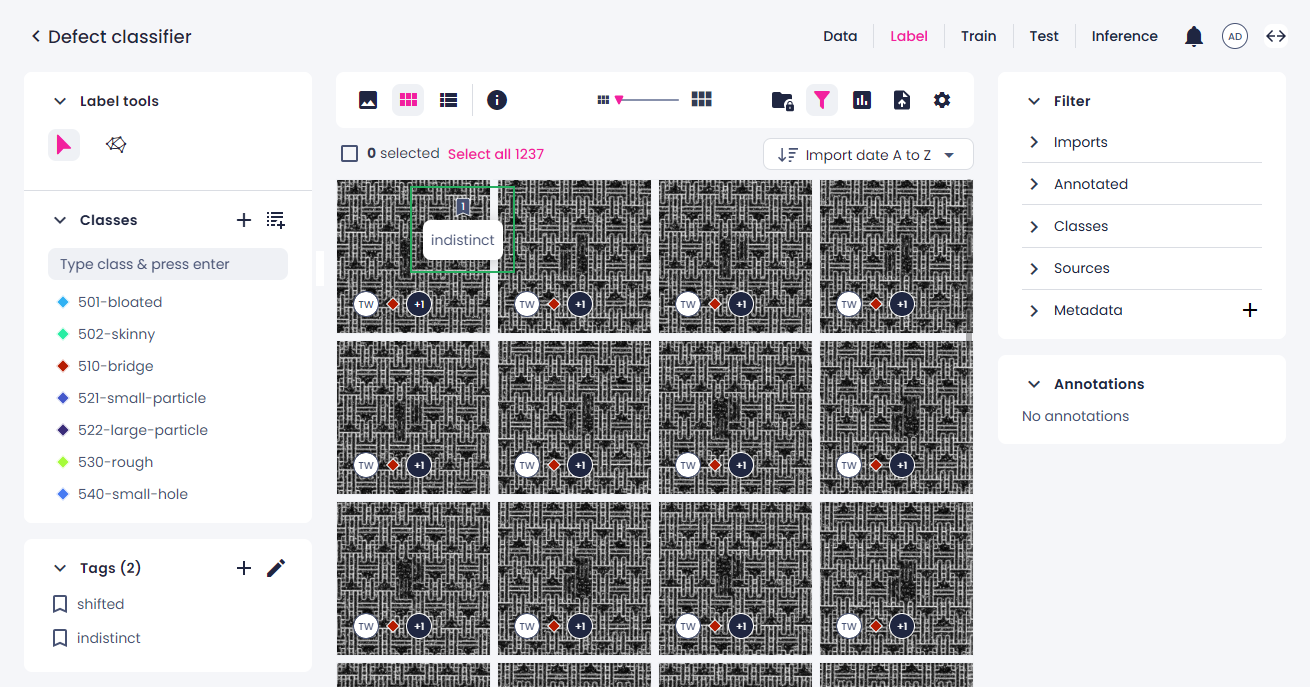Open the Data tab
The width and height of the screenshot is (1310, 687).
point(840,36)
